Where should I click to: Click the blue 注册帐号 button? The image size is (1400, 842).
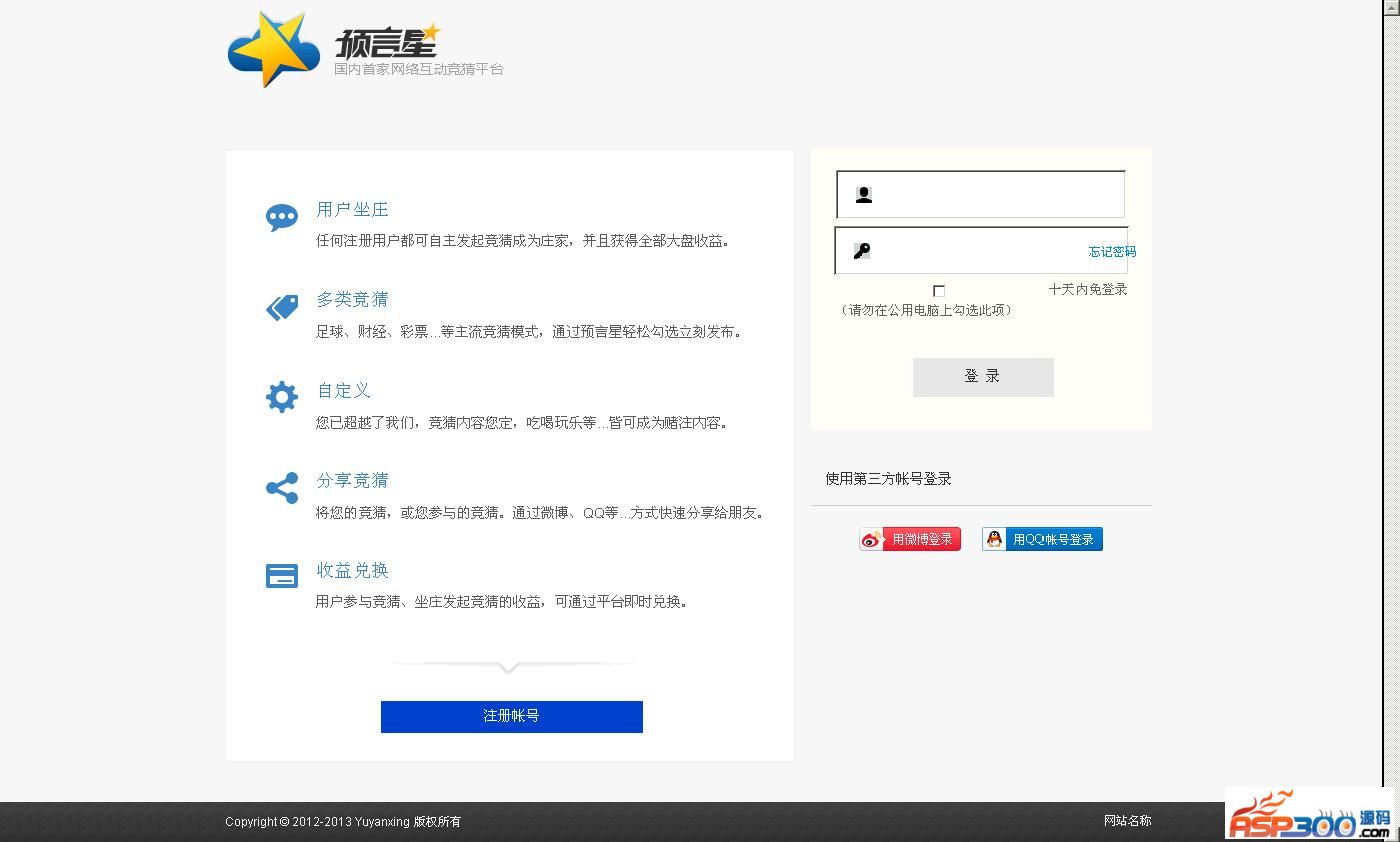point(512,716)
